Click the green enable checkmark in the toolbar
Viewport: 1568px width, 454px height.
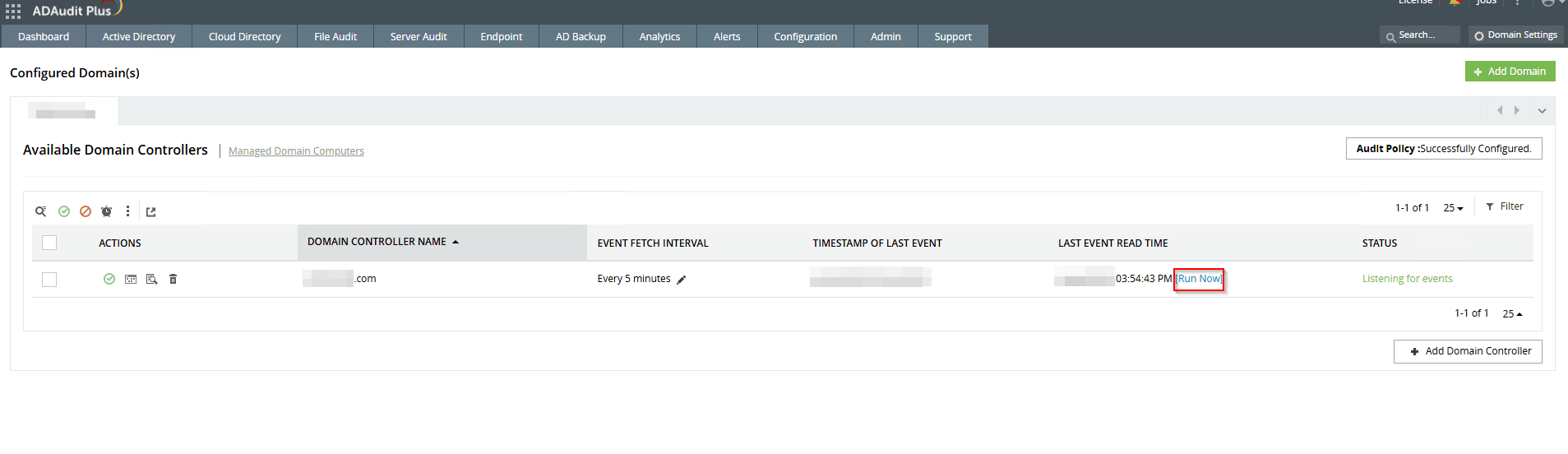[64, 211]
